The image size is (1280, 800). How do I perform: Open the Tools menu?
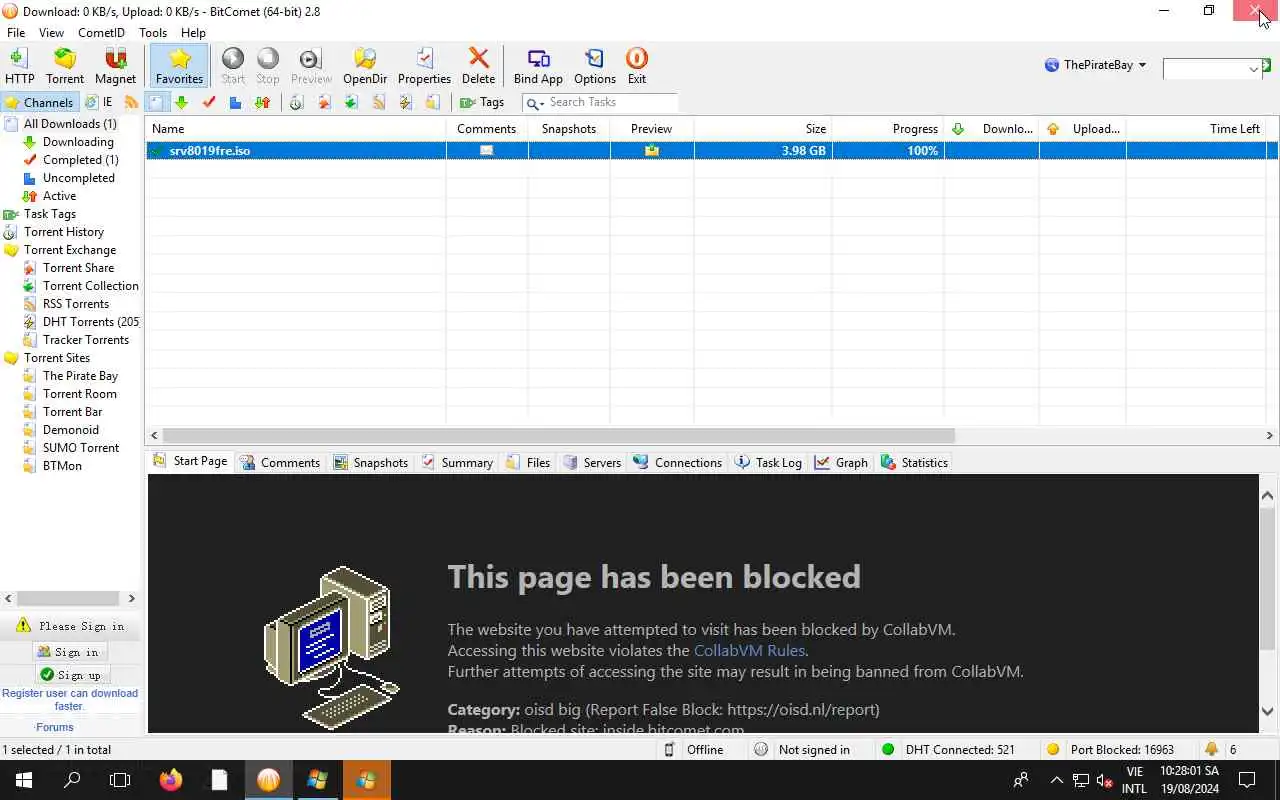pos(153,33)
